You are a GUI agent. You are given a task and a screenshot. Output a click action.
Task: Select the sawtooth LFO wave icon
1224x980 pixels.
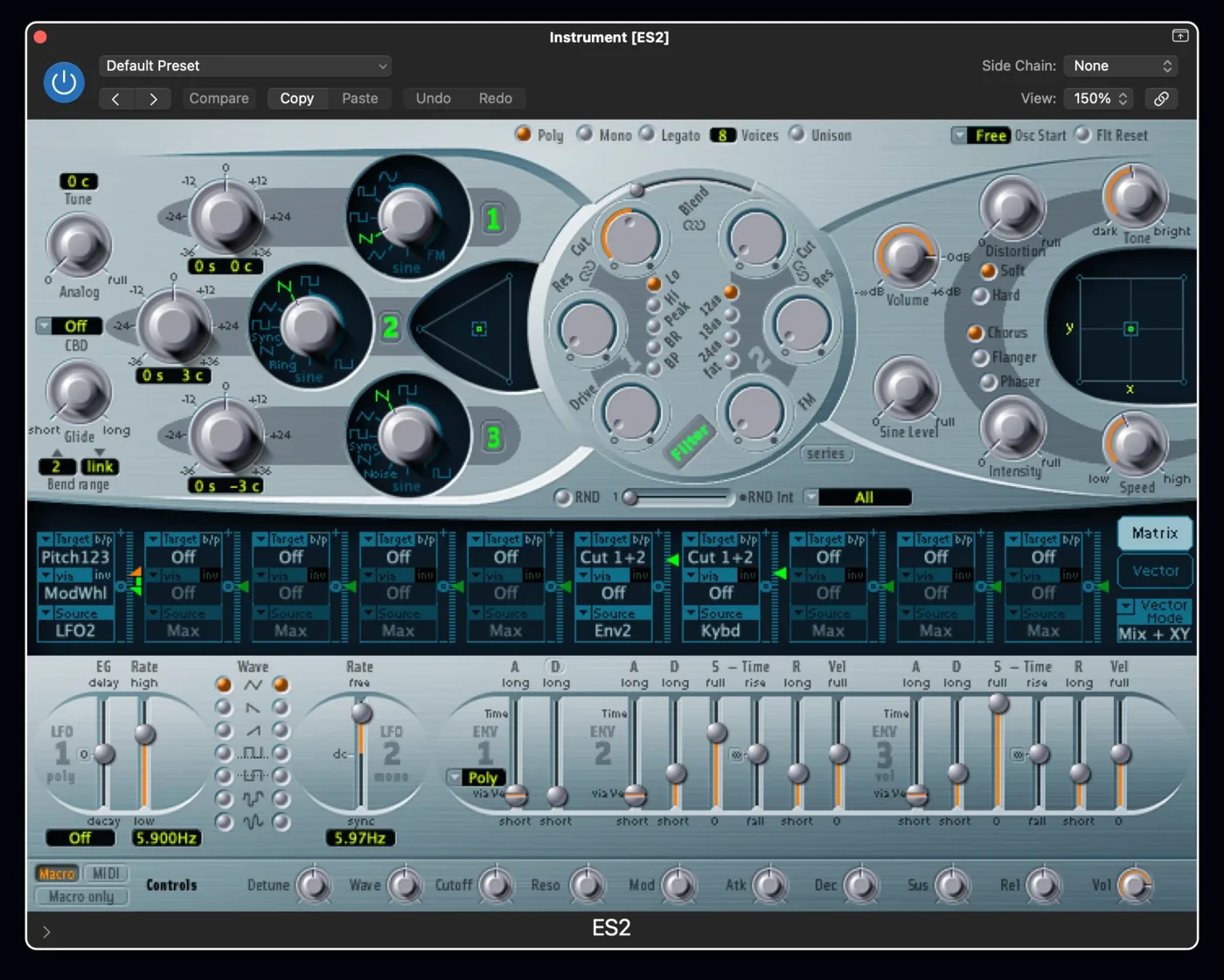[x=253, y=707]
